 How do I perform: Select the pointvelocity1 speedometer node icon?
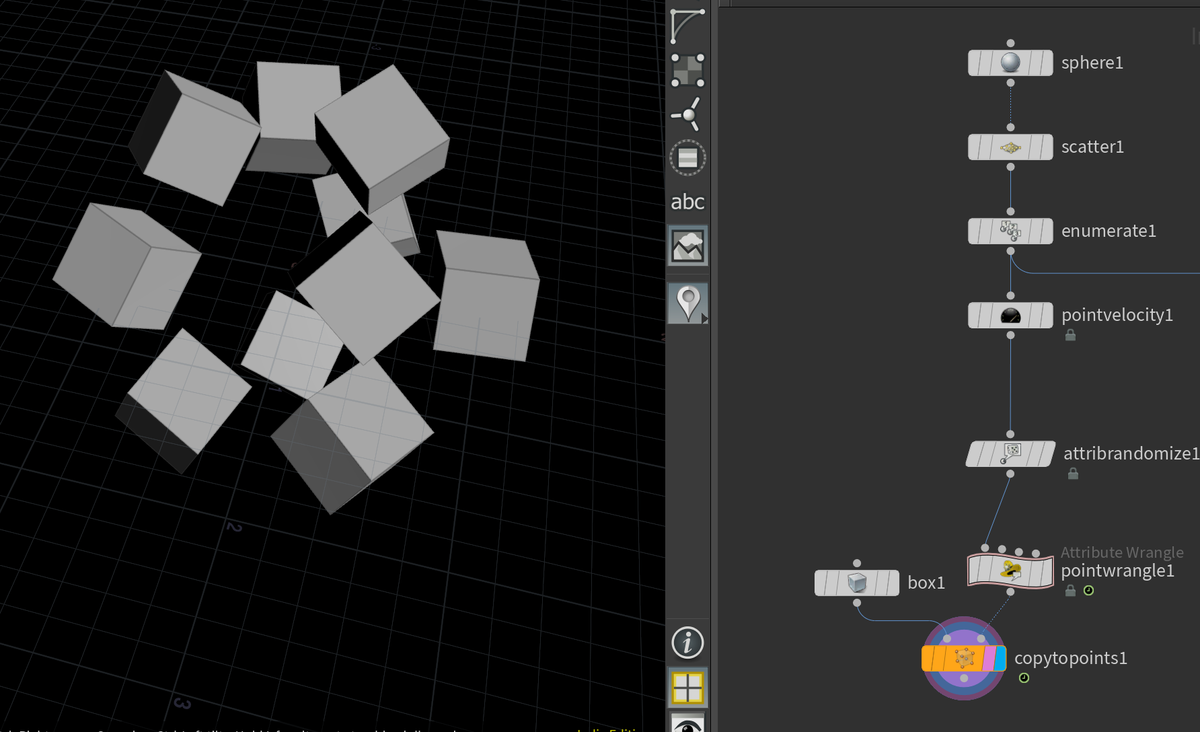coord(1010,315)
